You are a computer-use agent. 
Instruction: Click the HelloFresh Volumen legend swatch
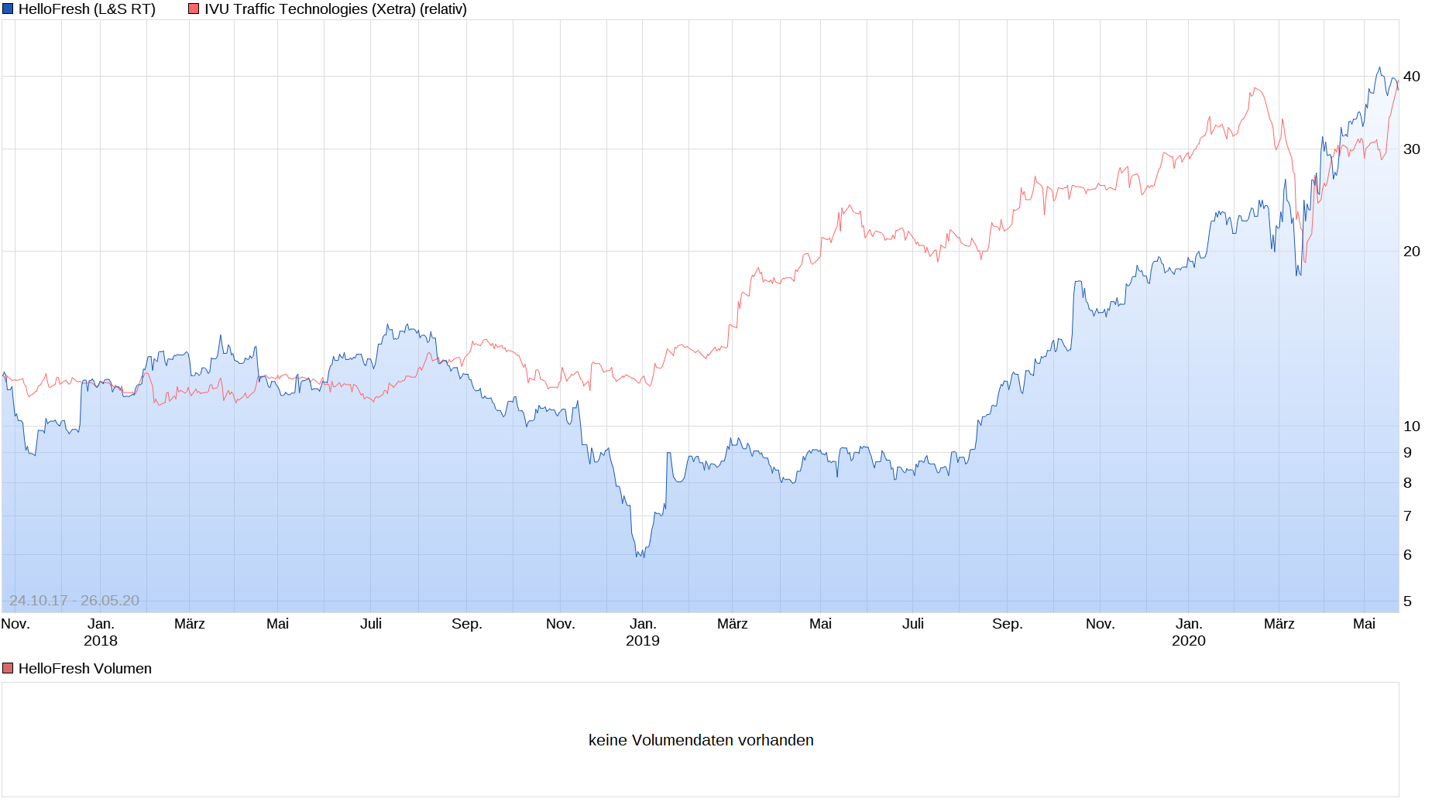click(x=8, y=668)
